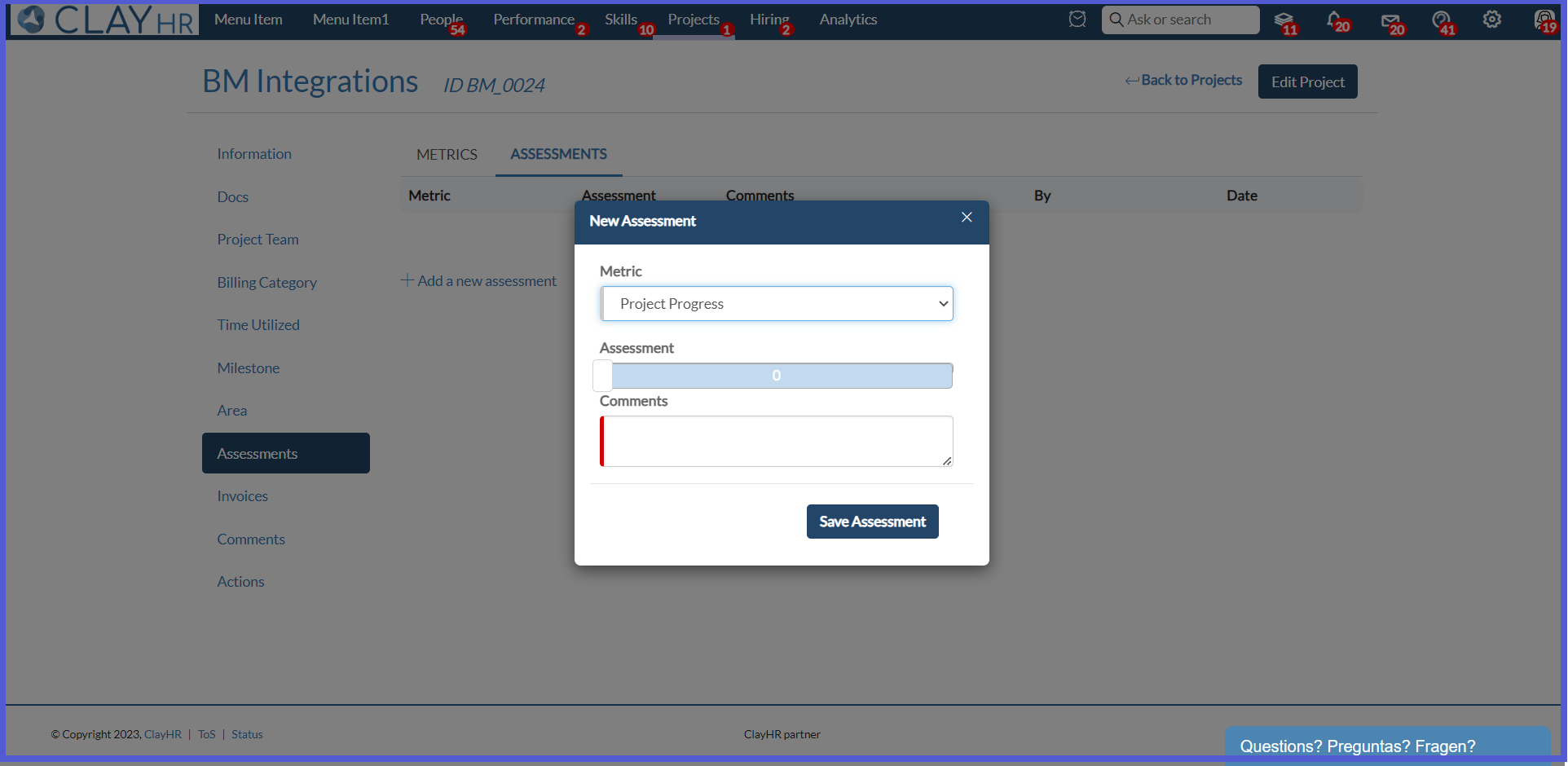This screenshot has height=766, width=1568.
Task: Click the Ask or search field
Action: click(1180, 20)
